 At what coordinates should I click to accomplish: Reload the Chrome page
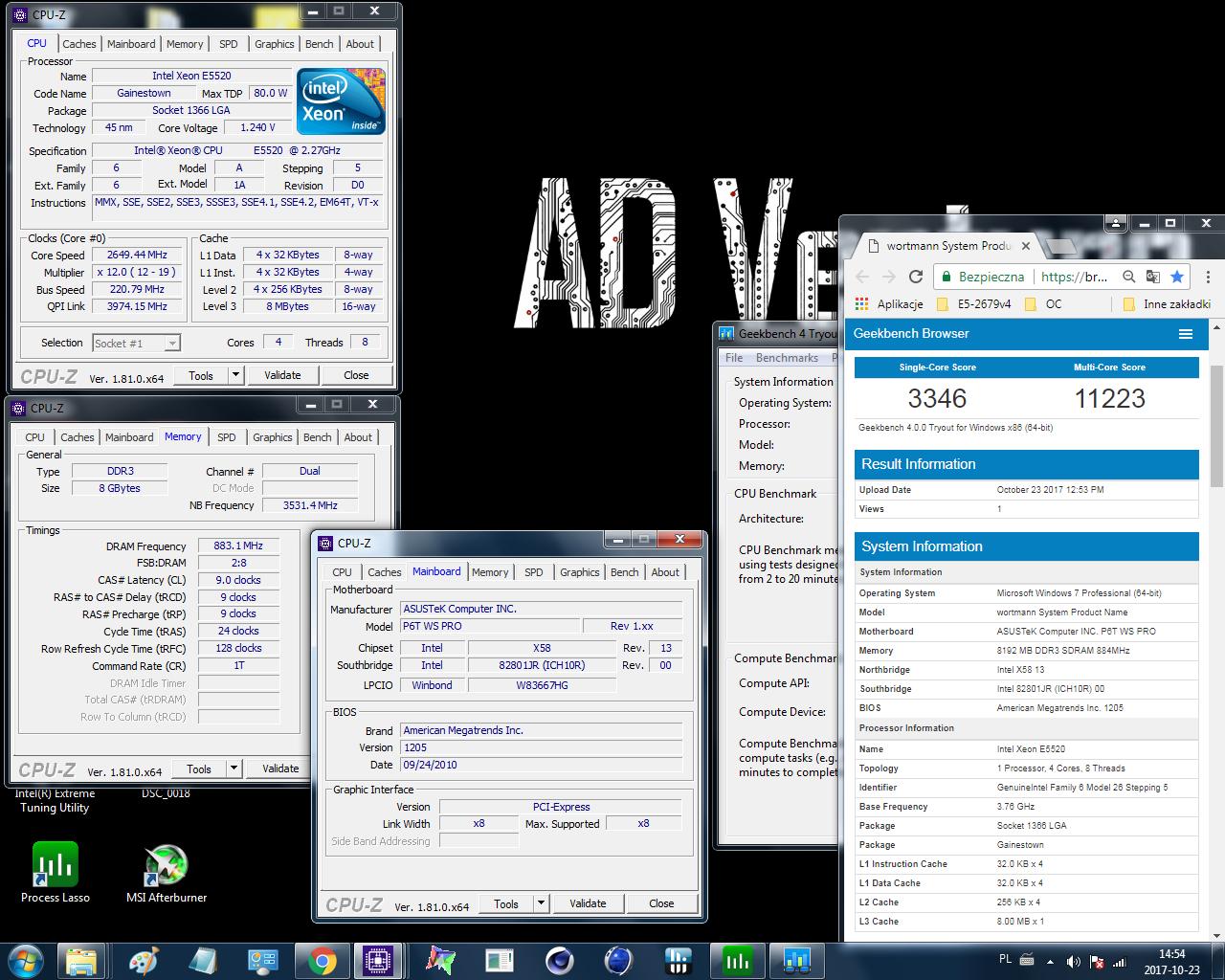tap(916, 277)
